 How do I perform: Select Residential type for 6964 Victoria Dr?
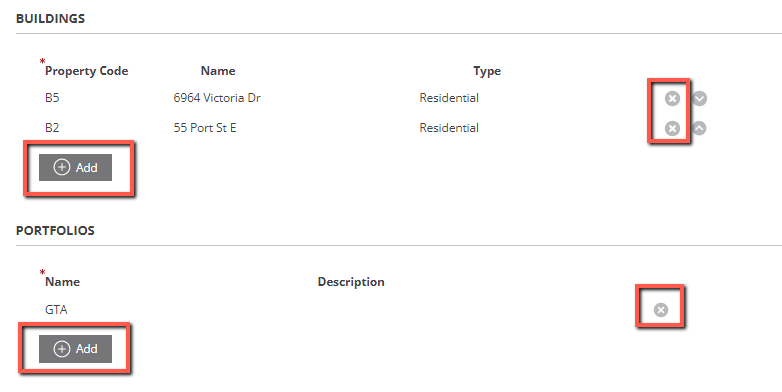[x=449, y=98]
